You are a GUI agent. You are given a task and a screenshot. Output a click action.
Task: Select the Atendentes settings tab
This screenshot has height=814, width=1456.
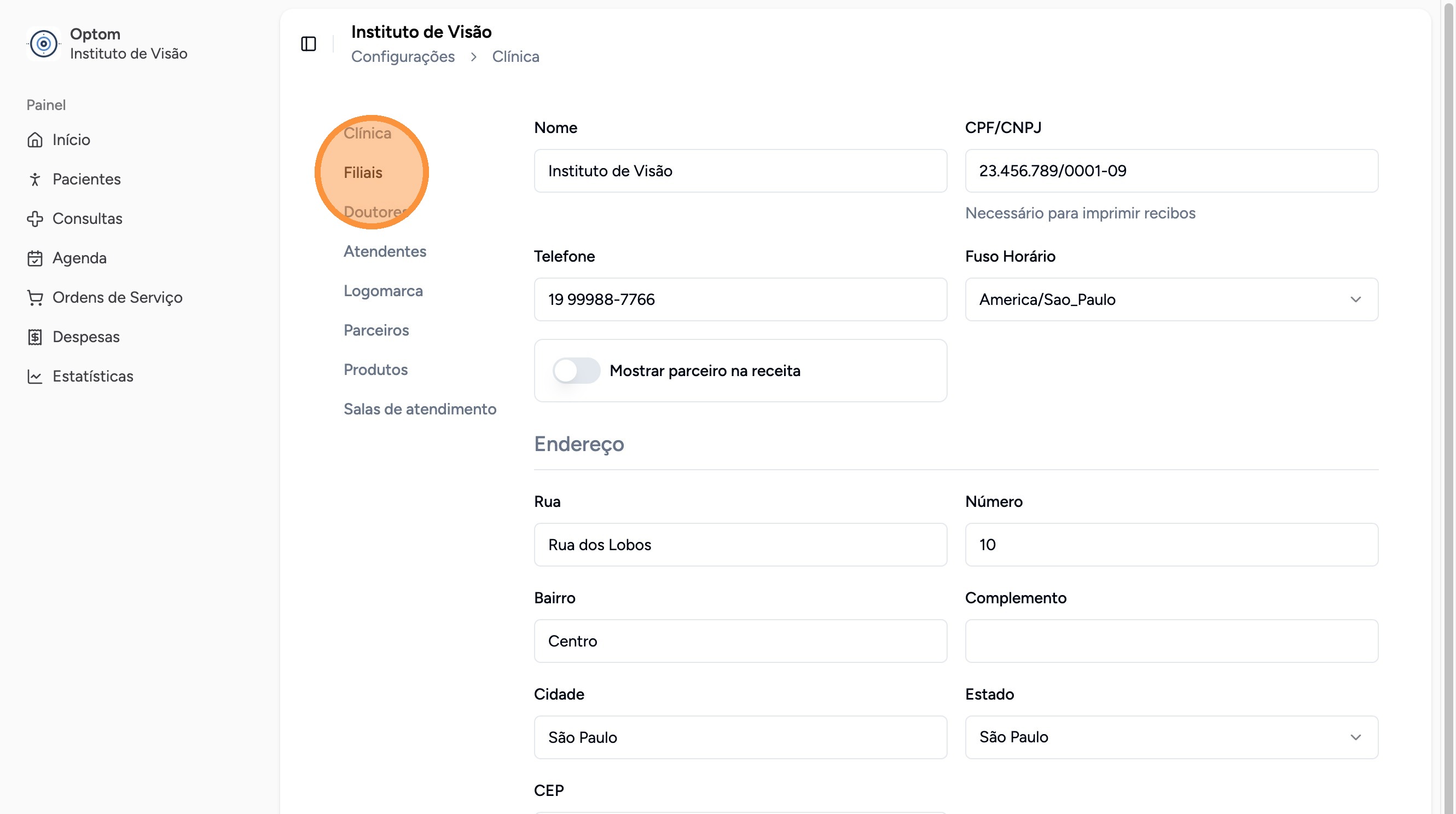coord(385,252)
